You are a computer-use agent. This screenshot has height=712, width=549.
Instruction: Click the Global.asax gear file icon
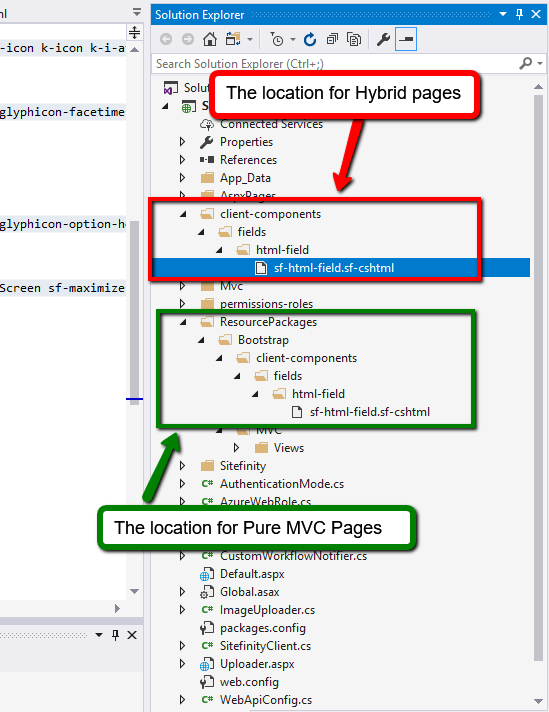[207, 592]
